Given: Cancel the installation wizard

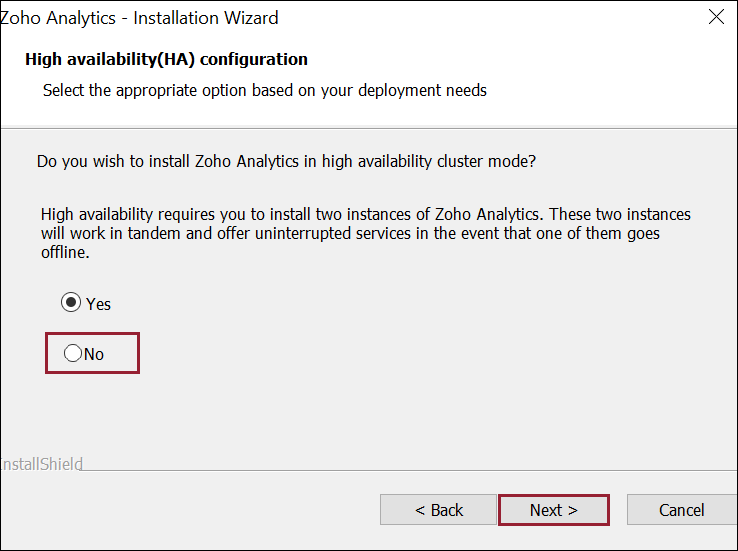Looking at the screenshot, I should [x=681, y=510].
